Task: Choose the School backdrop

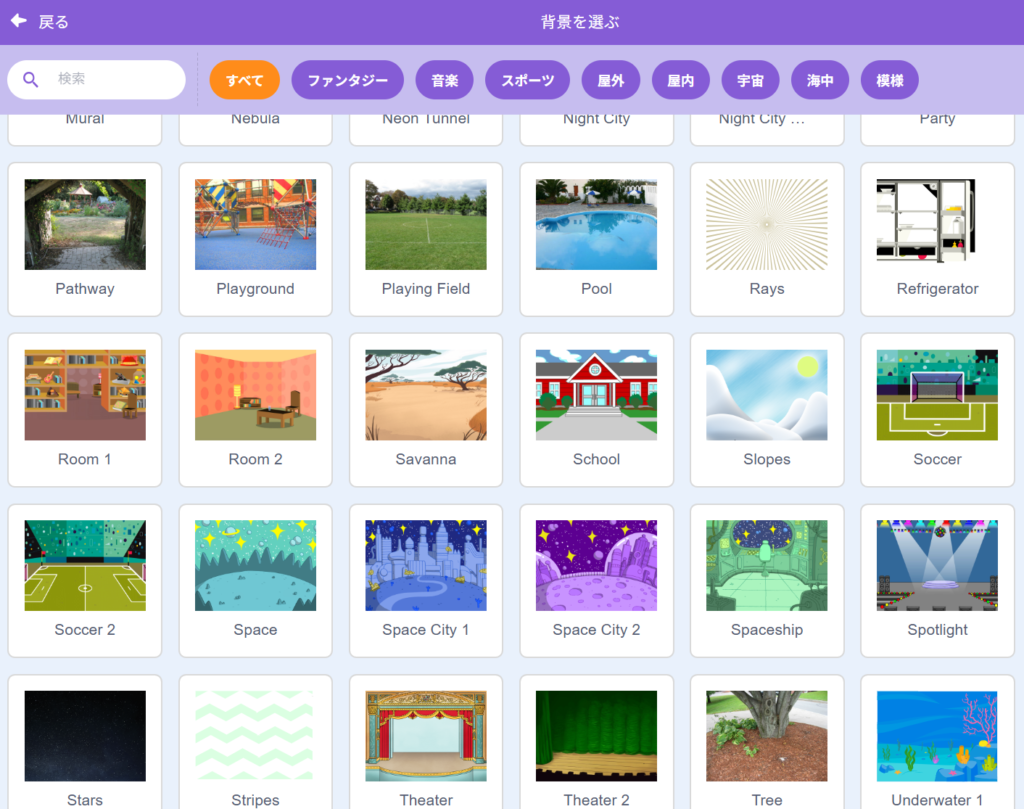Action: (x=596, y=396)
